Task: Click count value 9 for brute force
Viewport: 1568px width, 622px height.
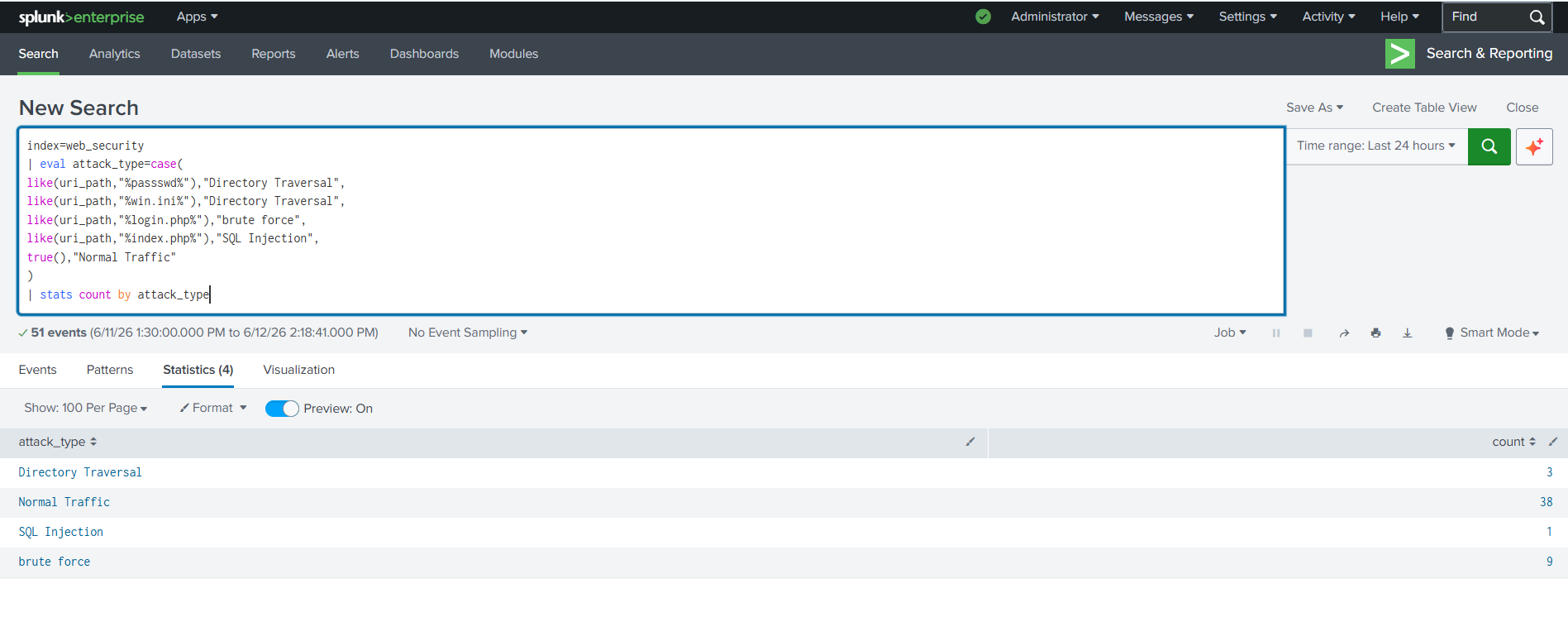Action: click(1550, 562)
